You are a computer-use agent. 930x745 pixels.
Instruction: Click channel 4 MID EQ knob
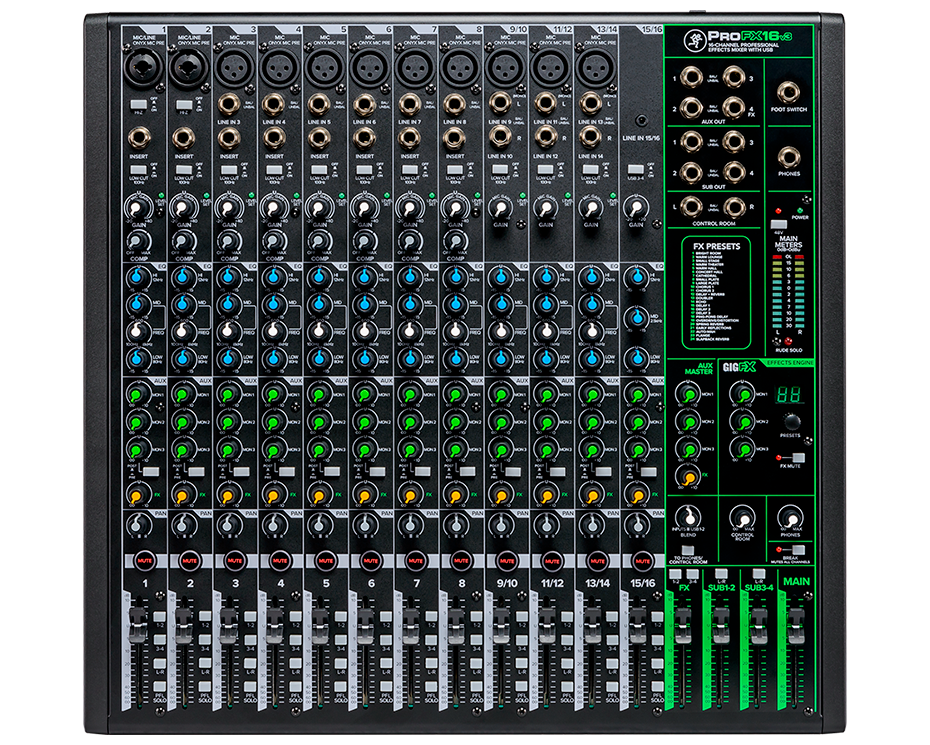pyautogui.click(x=274, y=304)
